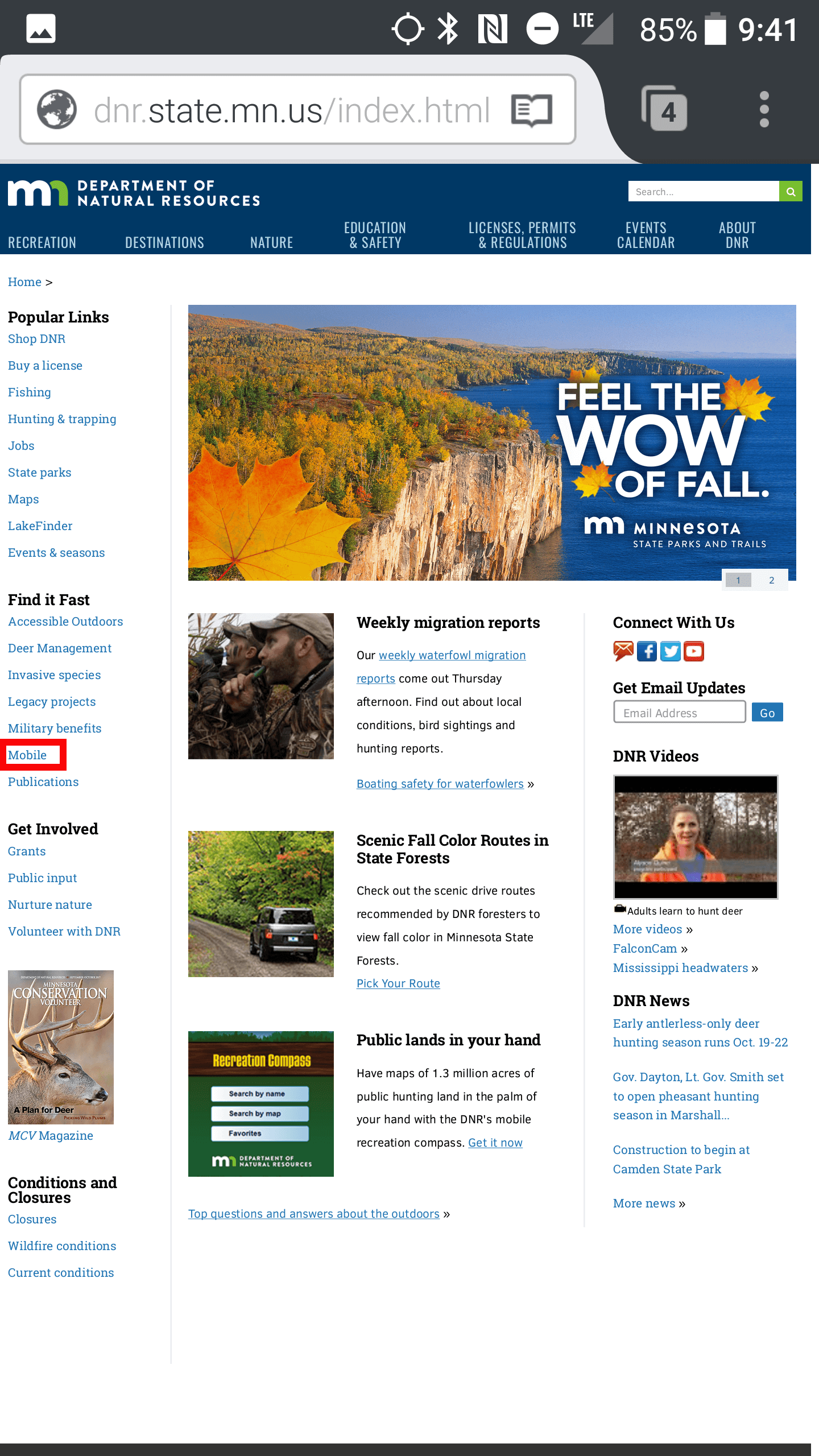Select banner slide 1 indicator
819x1456 pixels.
(738, 580)
